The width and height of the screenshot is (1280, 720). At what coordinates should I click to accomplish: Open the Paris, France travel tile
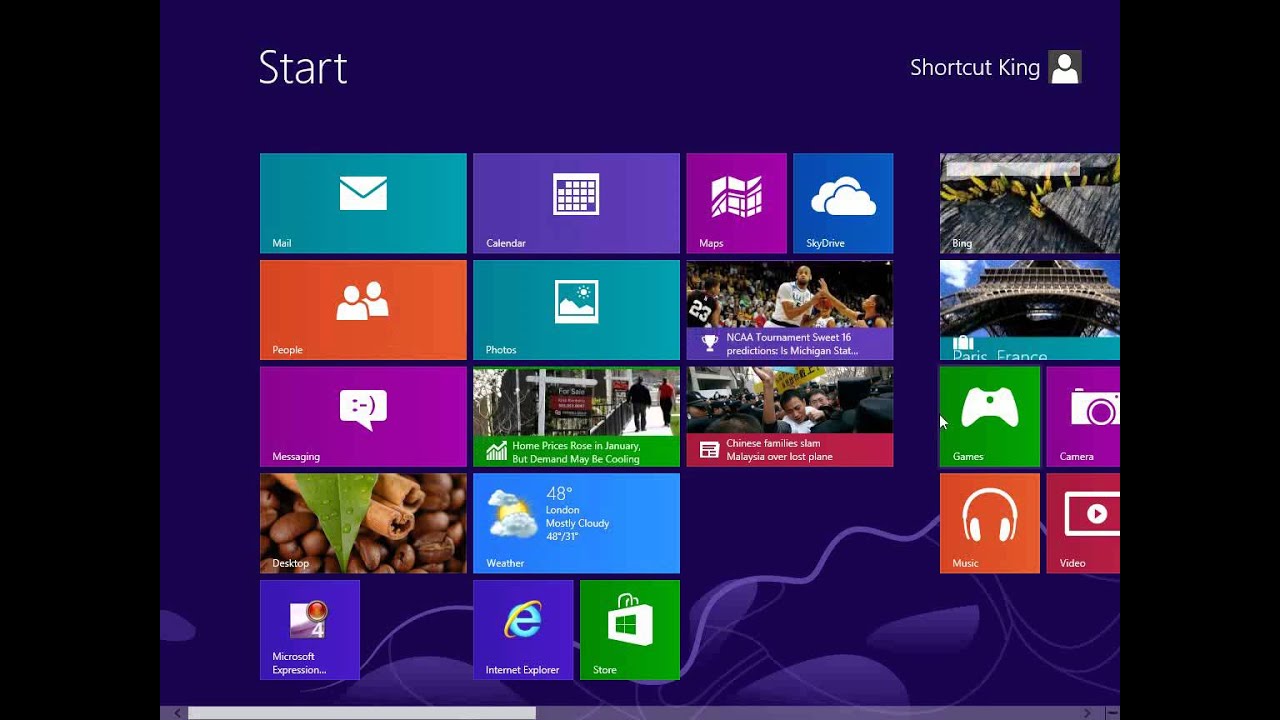pos(1030,310)
